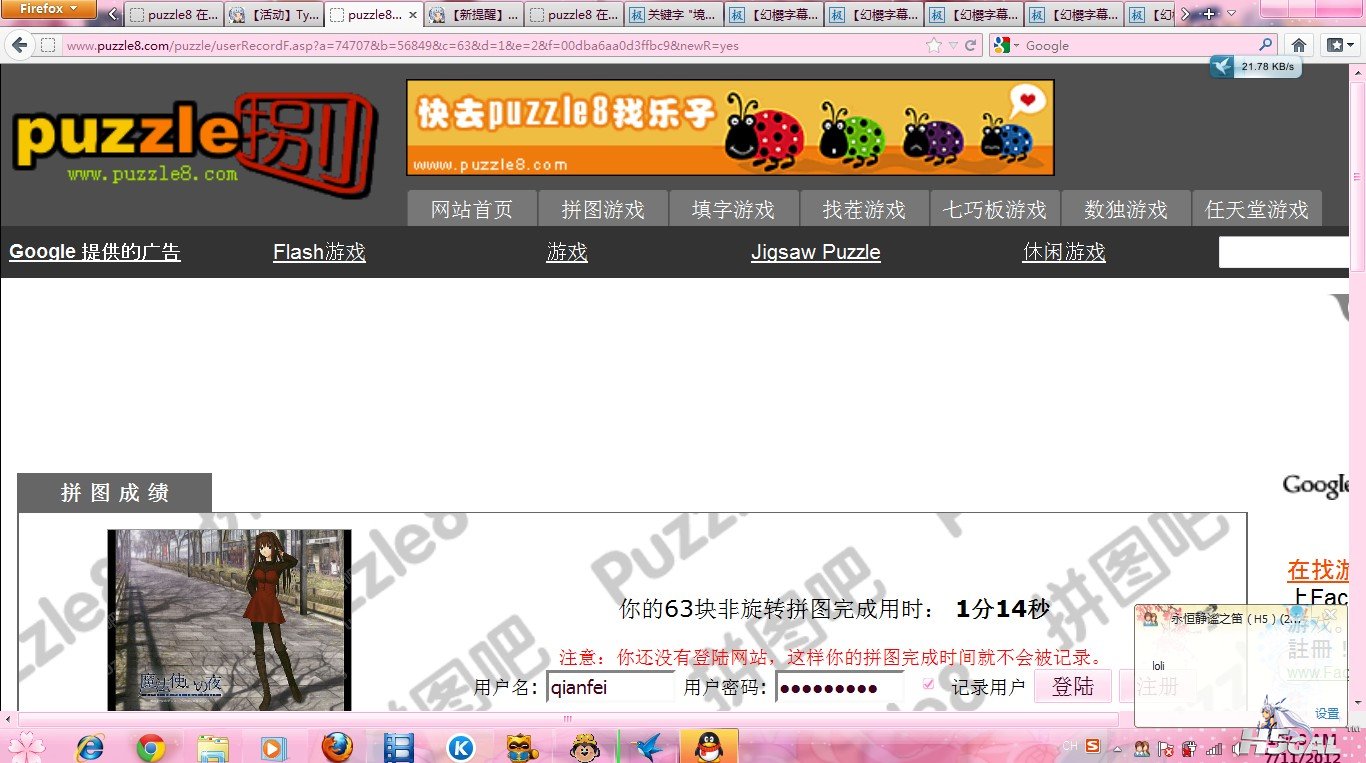The height and width of the screenshot is (763, 1366).
Task: Open the Firefox menu dropdown
Action: (49, 9)
